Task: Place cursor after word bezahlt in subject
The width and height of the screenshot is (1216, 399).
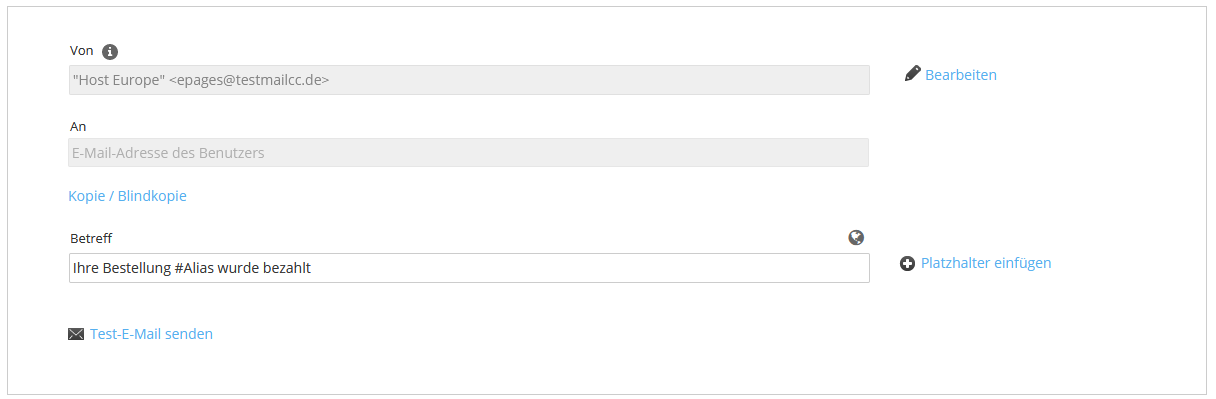Action: click(312, 268)
